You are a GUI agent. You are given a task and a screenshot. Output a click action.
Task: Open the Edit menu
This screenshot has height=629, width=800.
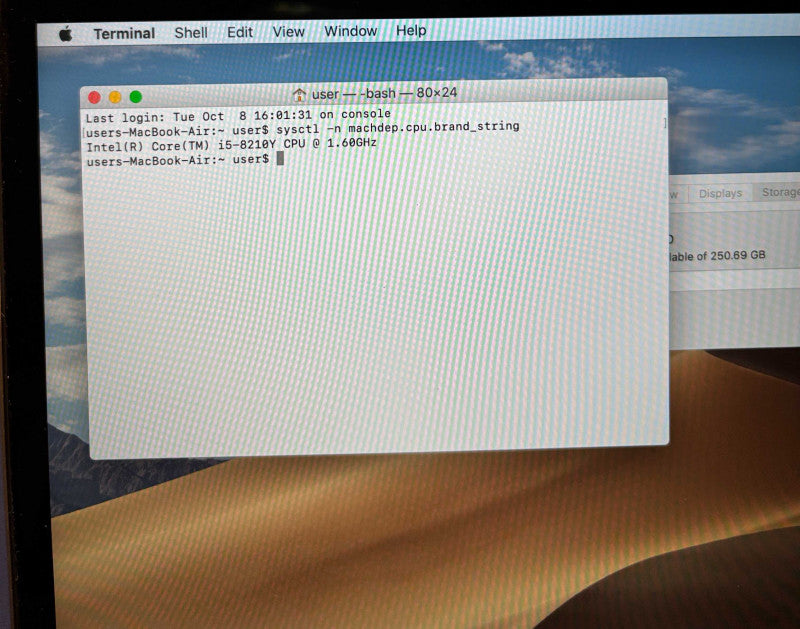240,32
